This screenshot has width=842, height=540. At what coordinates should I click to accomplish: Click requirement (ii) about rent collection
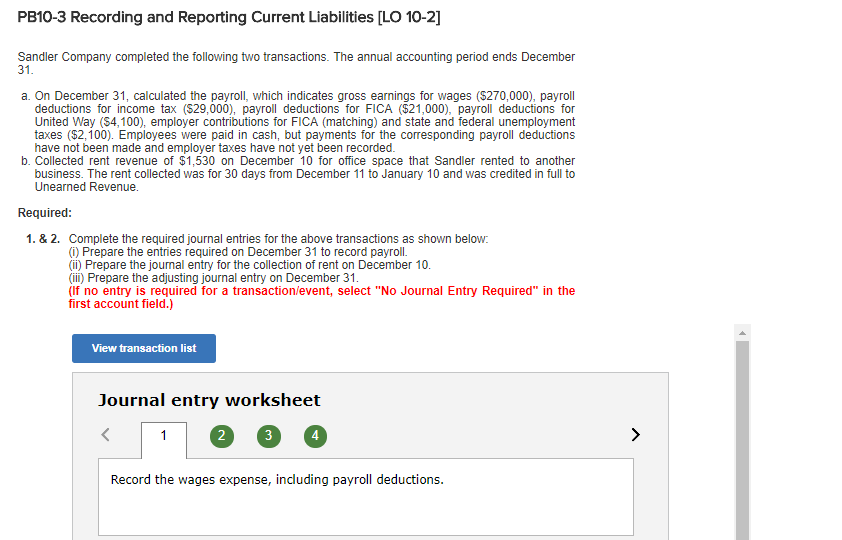(x=250, y=265)
